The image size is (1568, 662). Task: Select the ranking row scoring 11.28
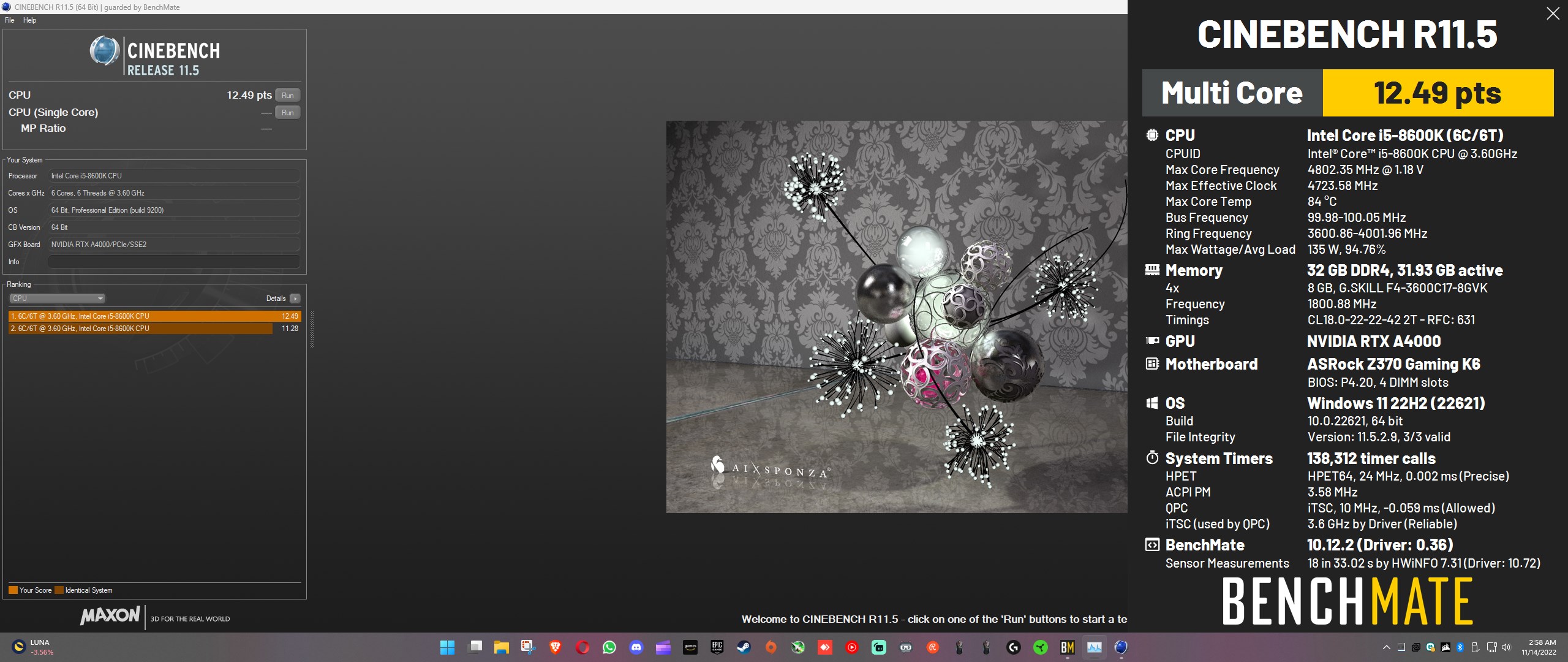154,329
